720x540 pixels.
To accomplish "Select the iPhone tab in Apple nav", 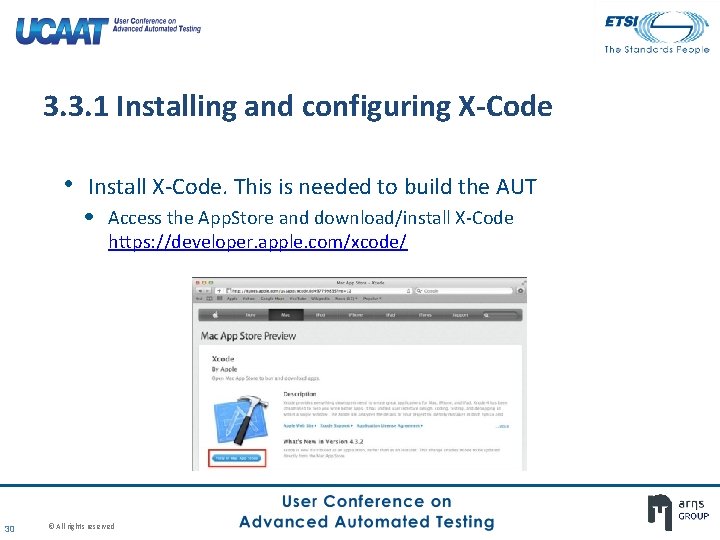I will [x=356, y=315].
